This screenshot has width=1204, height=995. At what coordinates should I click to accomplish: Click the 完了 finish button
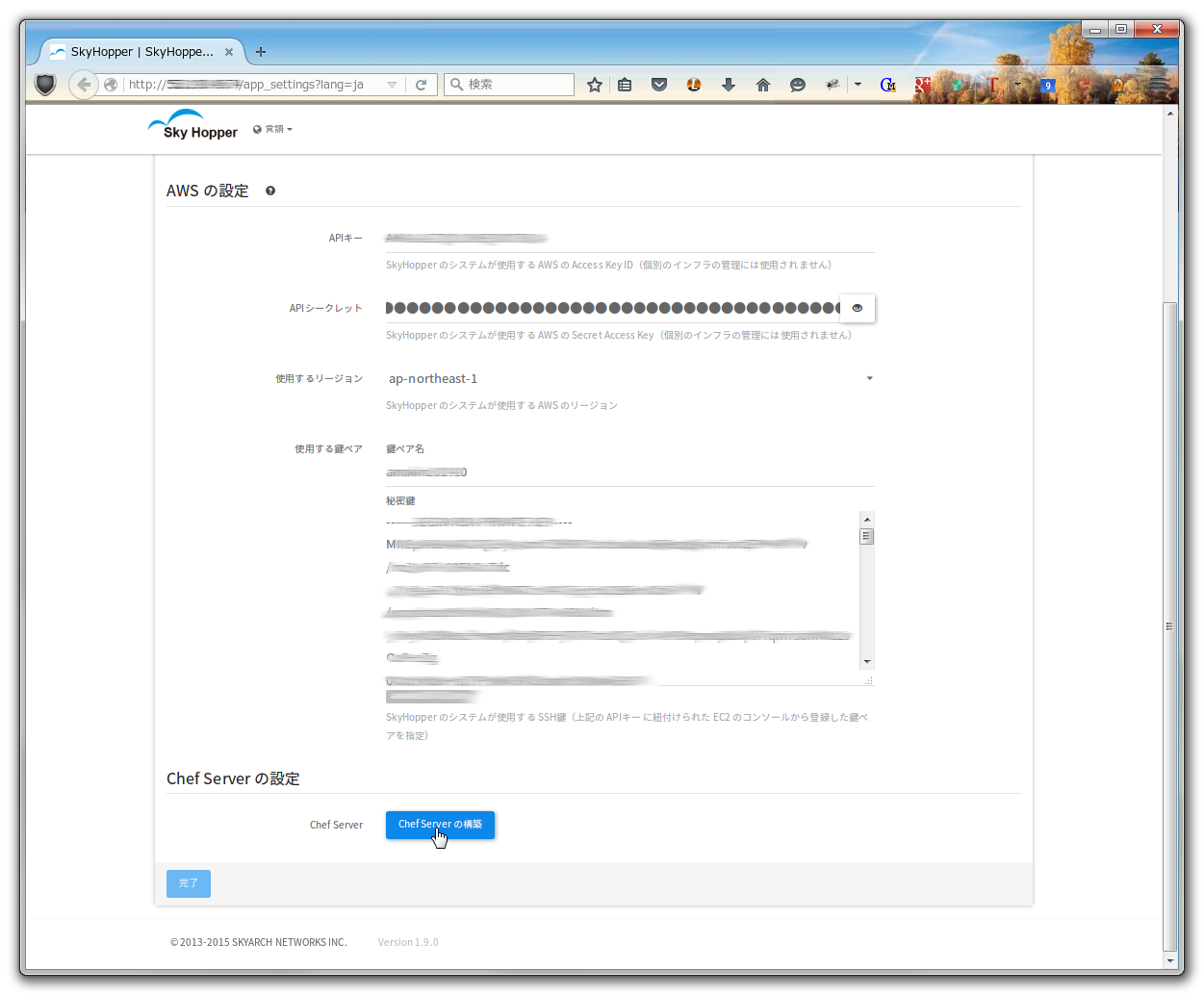click(189, 883)
